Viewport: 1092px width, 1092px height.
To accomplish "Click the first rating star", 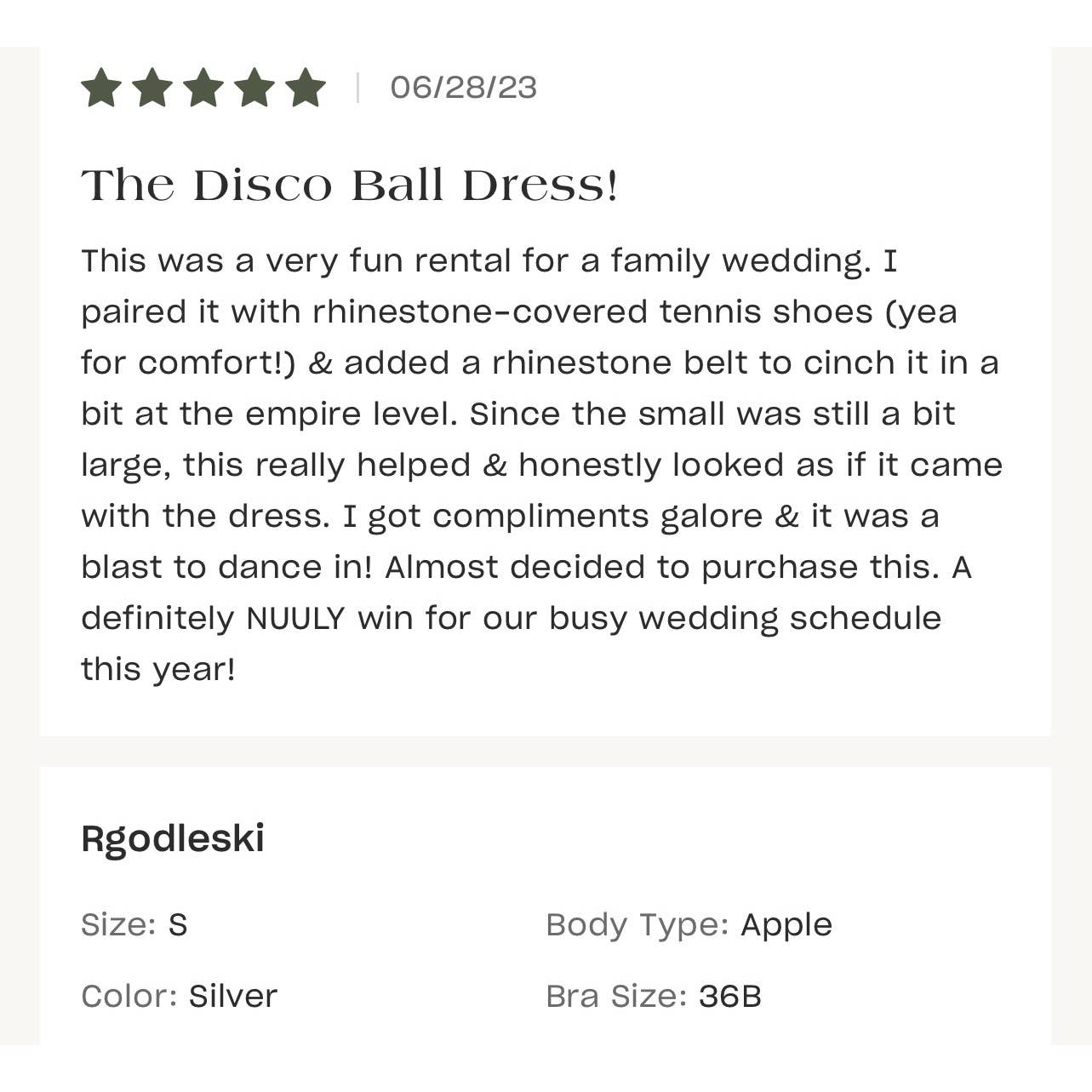I will pos(101,89).
